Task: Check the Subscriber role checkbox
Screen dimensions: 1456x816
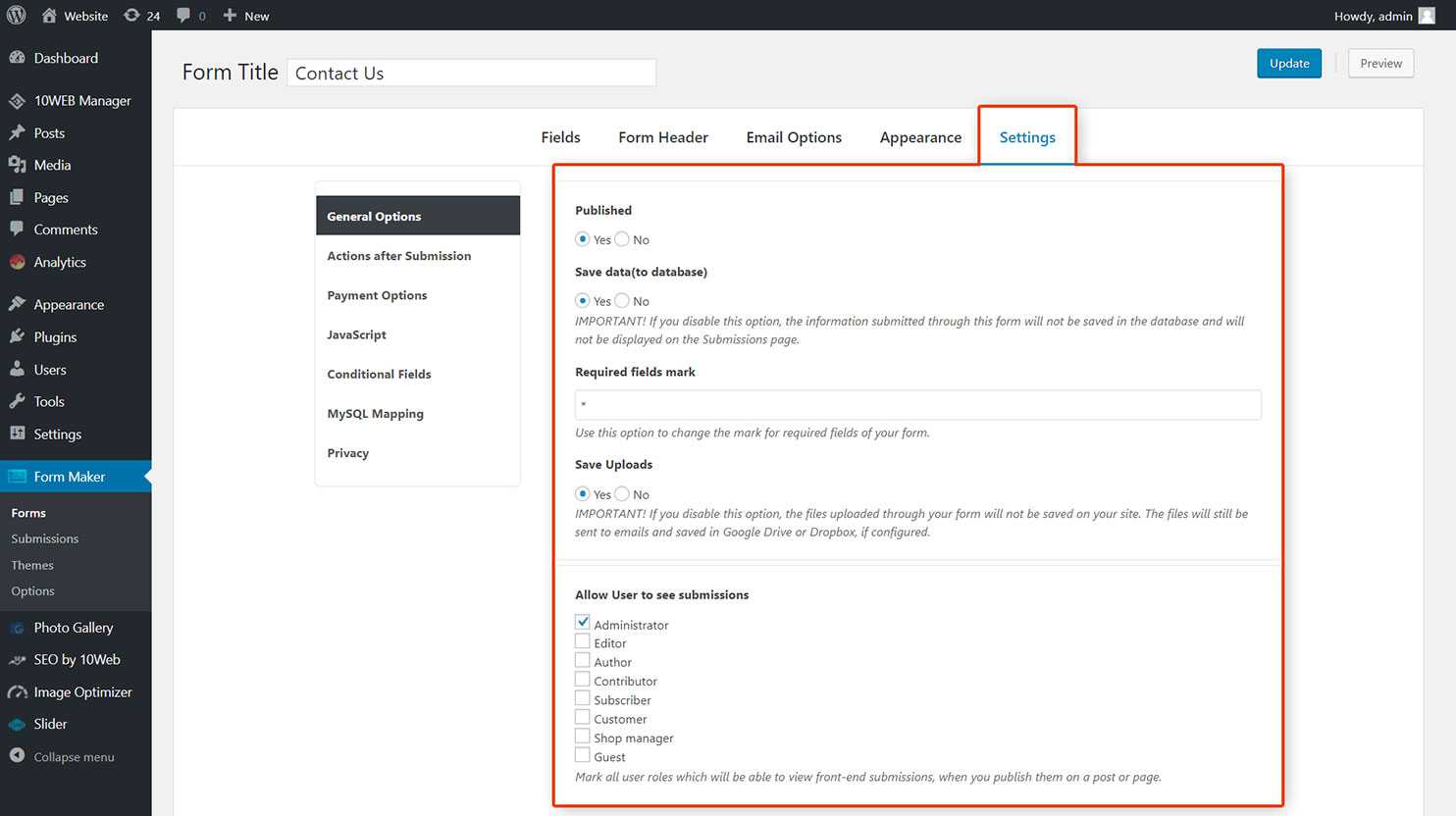Action: pyautogui.click(x=583, y=698)
